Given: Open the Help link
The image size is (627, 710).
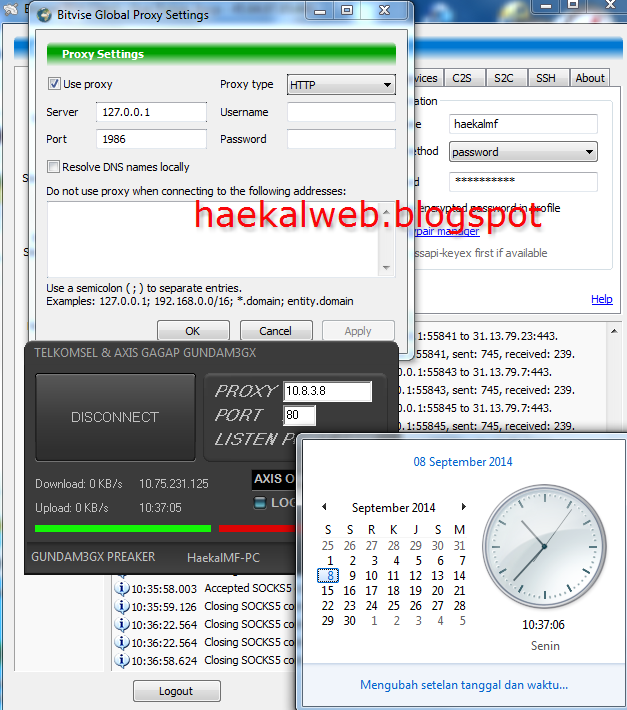Looking at the screenshot, I should pos(602,299).
